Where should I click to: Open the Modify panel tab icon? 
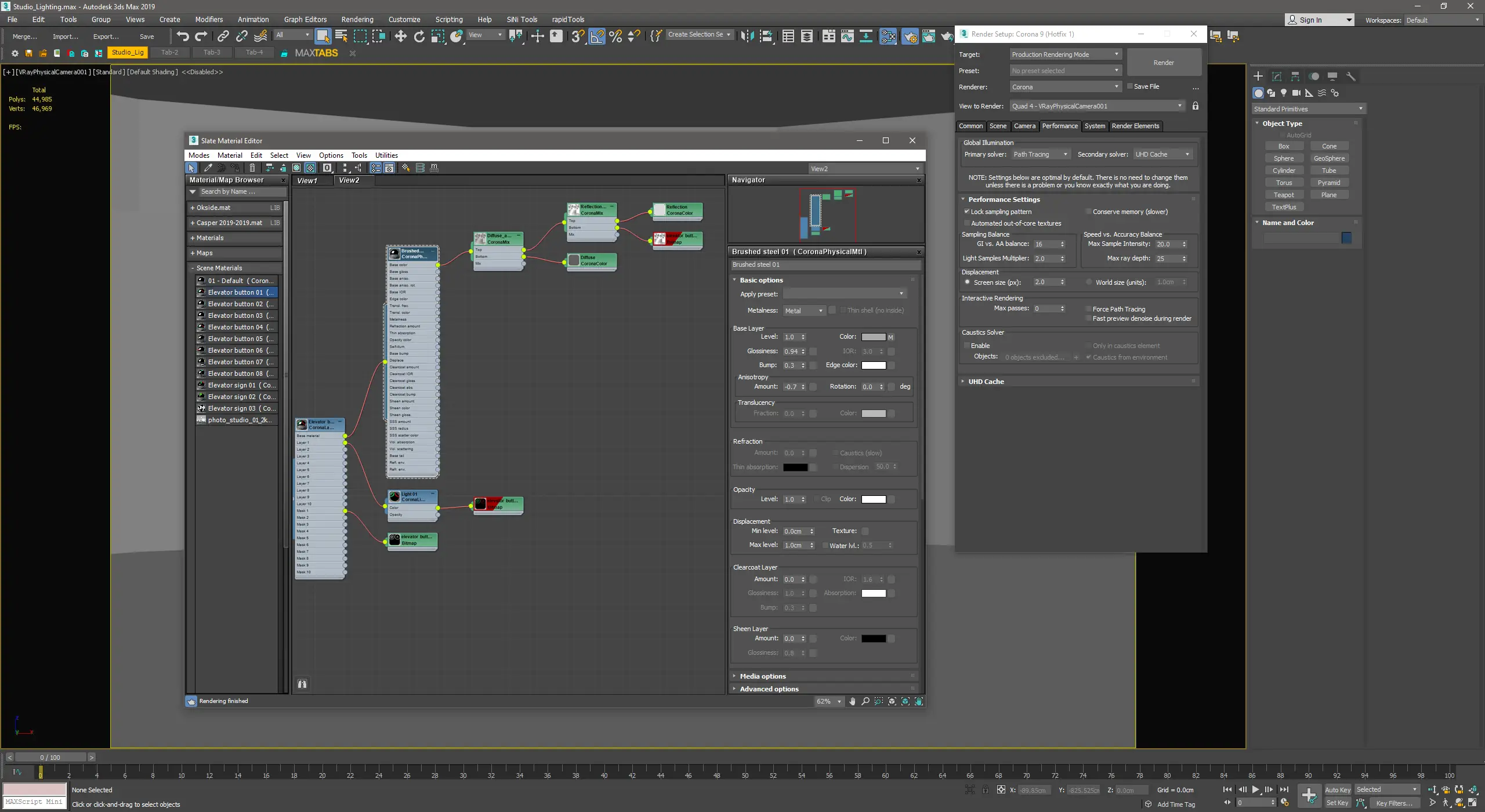coord(1277,77)
